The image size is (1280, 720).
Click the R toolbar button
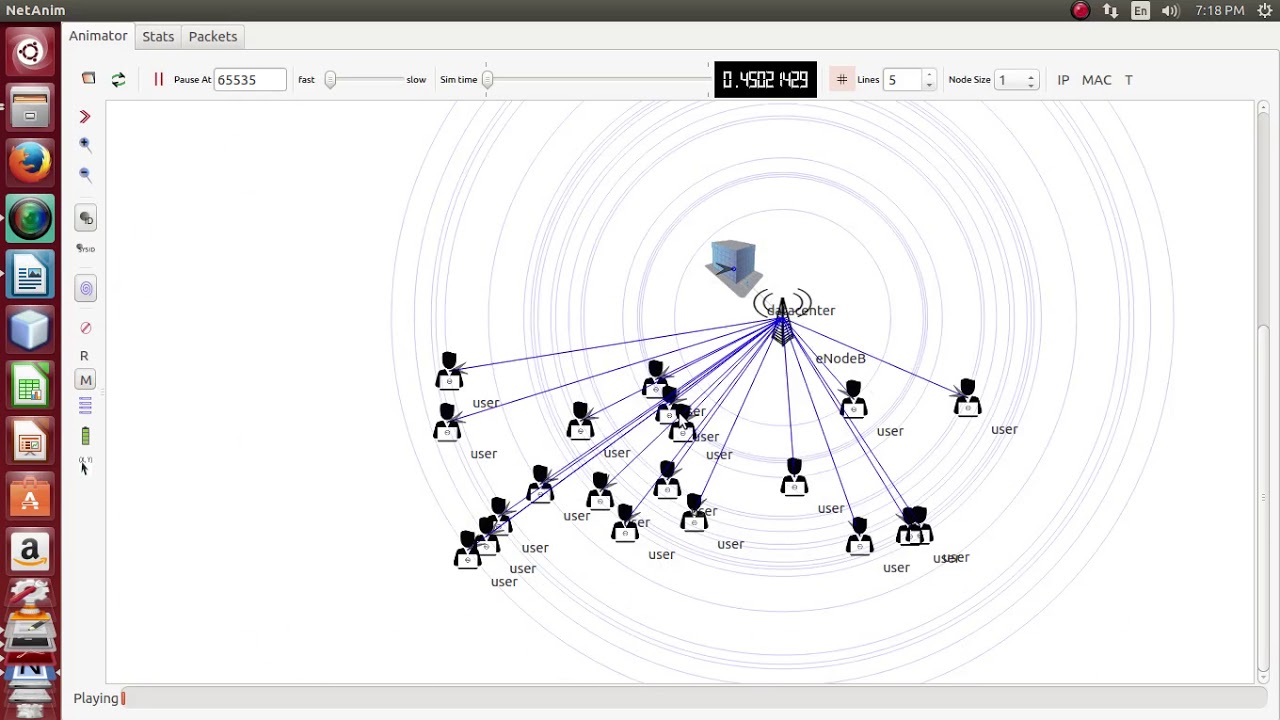tap(84, 355)
